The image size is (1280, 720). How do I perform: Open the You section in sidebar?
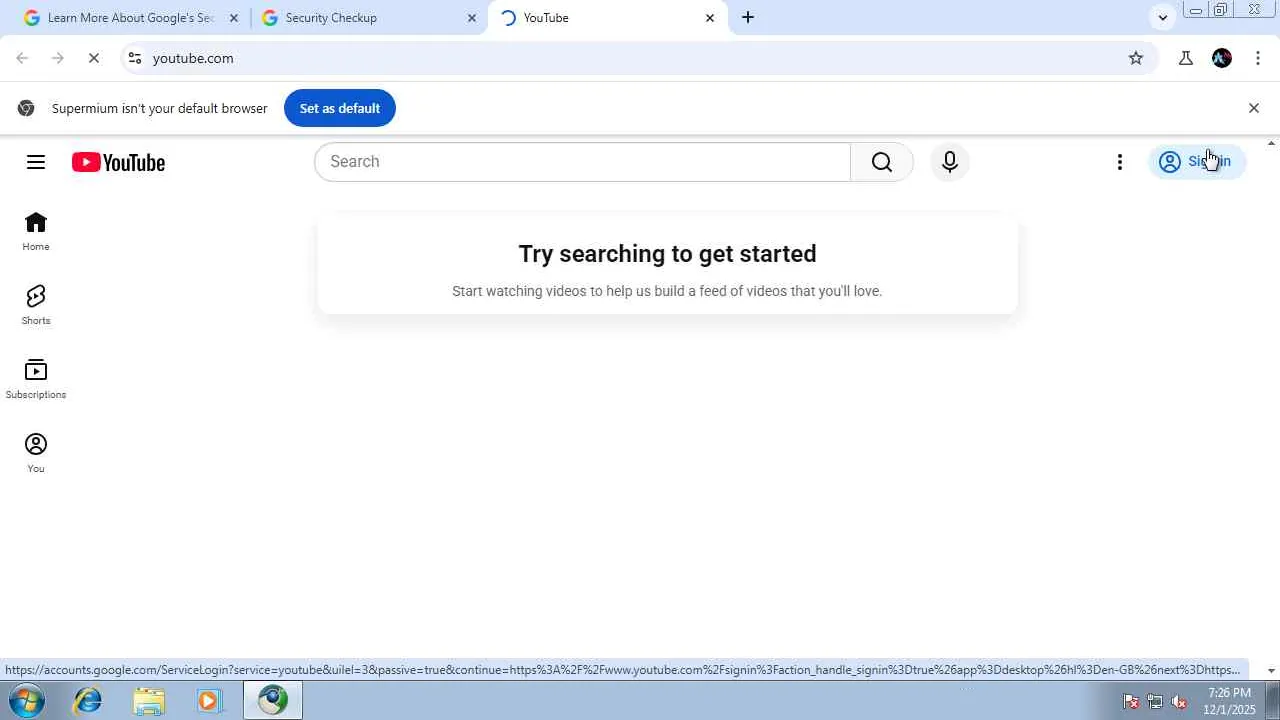coord(36,453)
